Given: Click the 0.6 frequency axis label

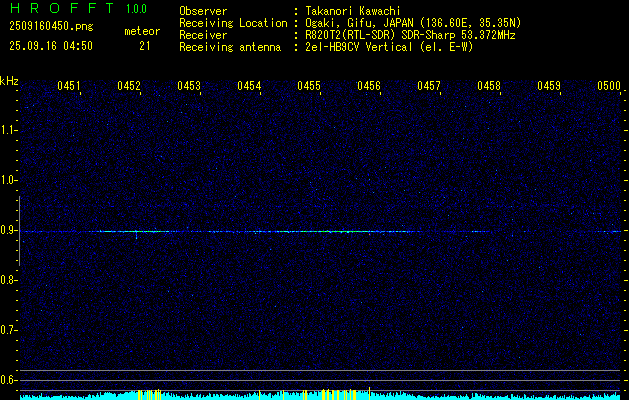Looking at the screenshot, I should point(9,380).
